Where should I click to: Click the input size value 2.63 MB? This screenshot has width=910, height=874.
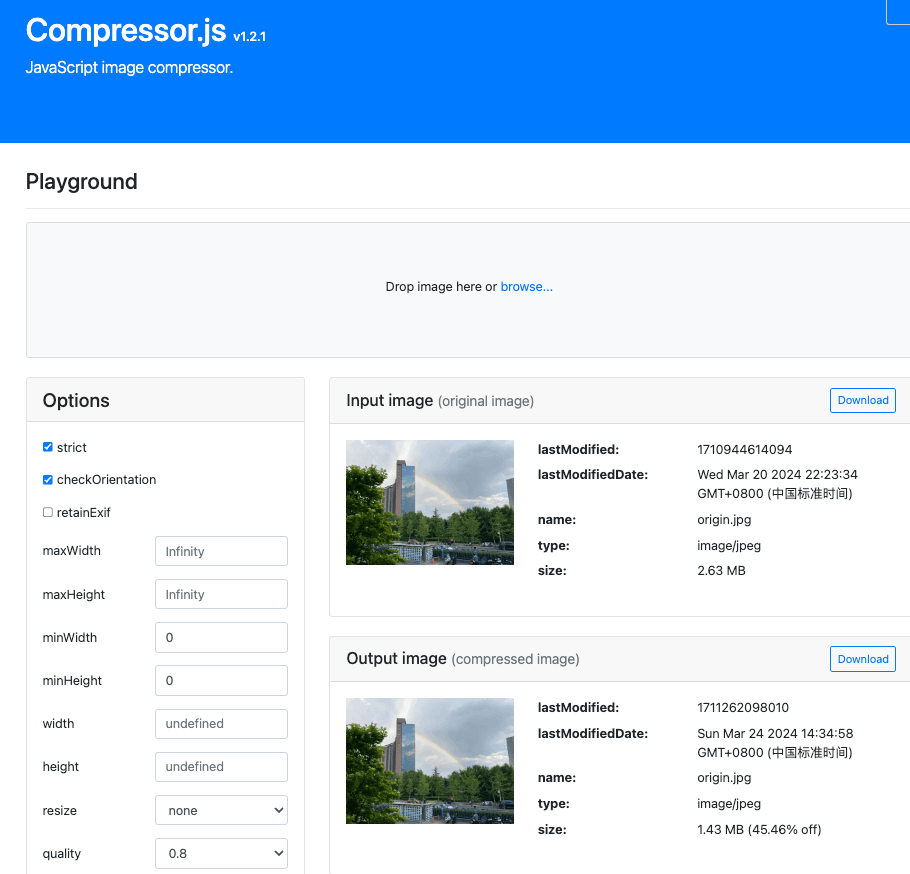click(x=721, y=570)
